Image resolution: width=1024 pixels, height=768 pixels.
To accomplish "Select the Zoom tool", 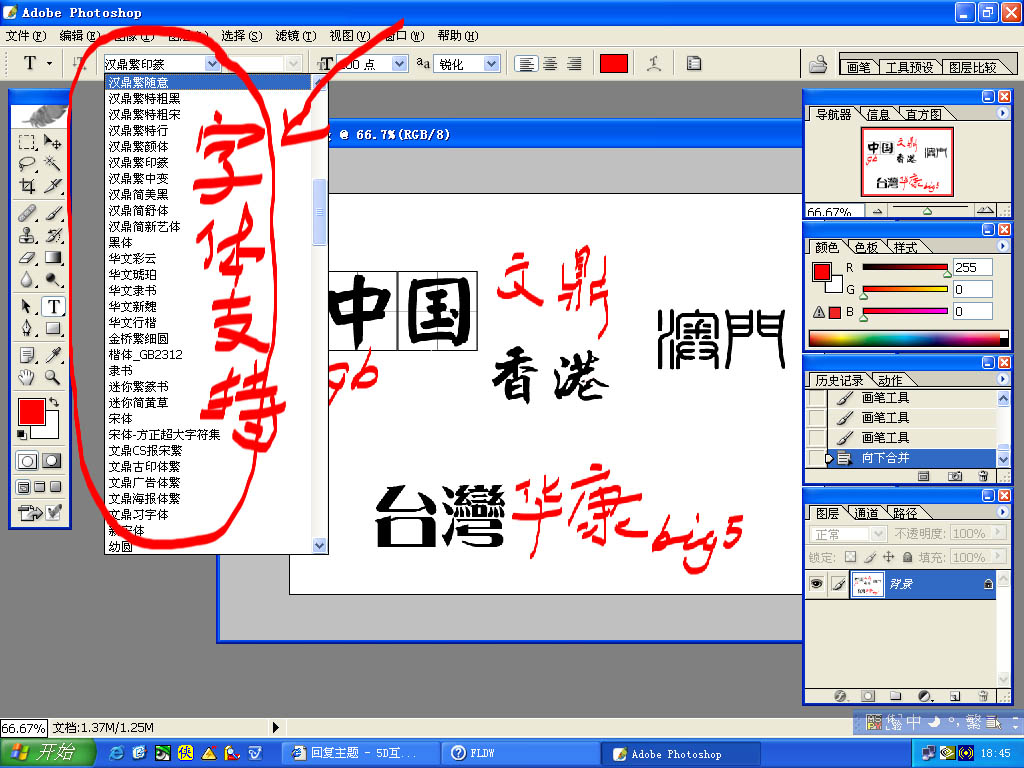I will 52,377.
